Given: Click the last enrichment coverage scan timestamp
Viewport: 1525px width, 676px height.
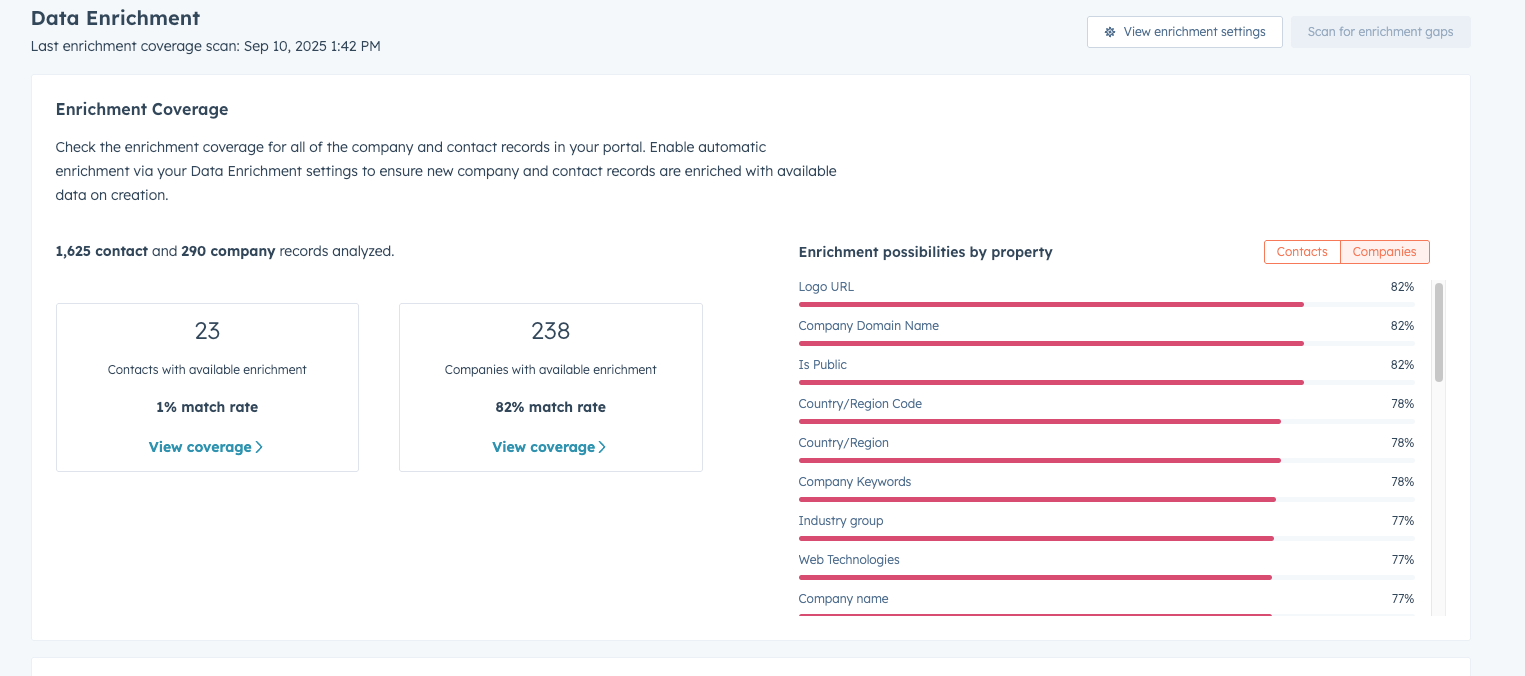Looking at the screenshot, I should point(205,46).
